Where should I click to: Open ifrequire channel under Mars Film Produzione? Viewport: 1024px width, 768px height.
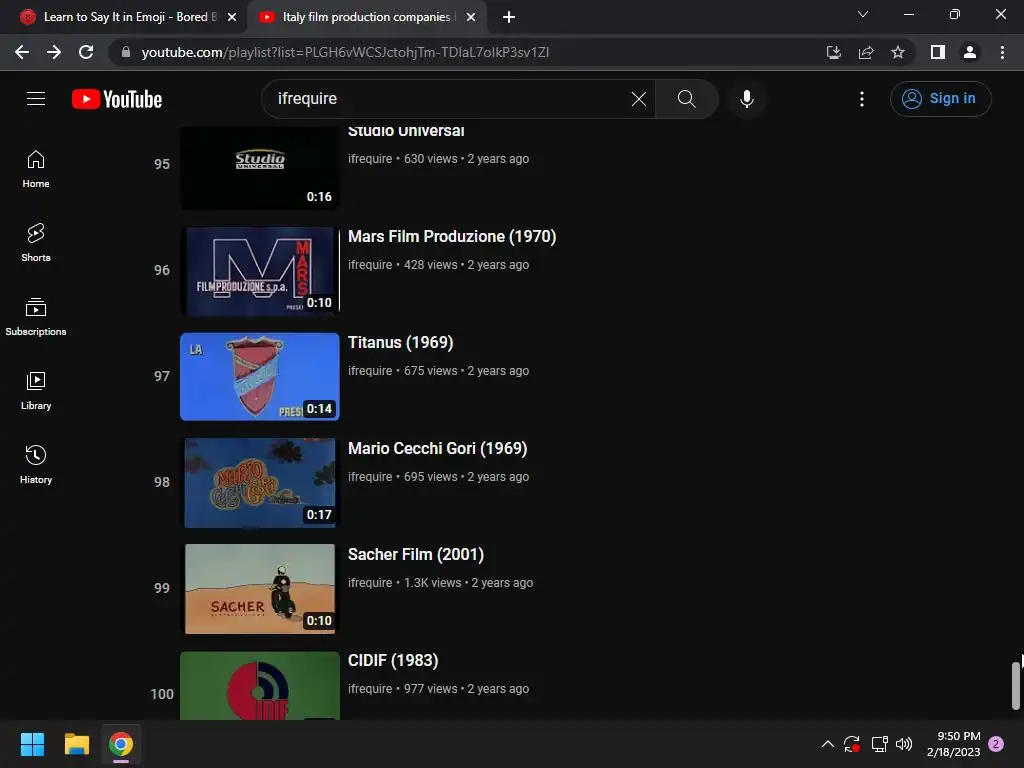370,264
